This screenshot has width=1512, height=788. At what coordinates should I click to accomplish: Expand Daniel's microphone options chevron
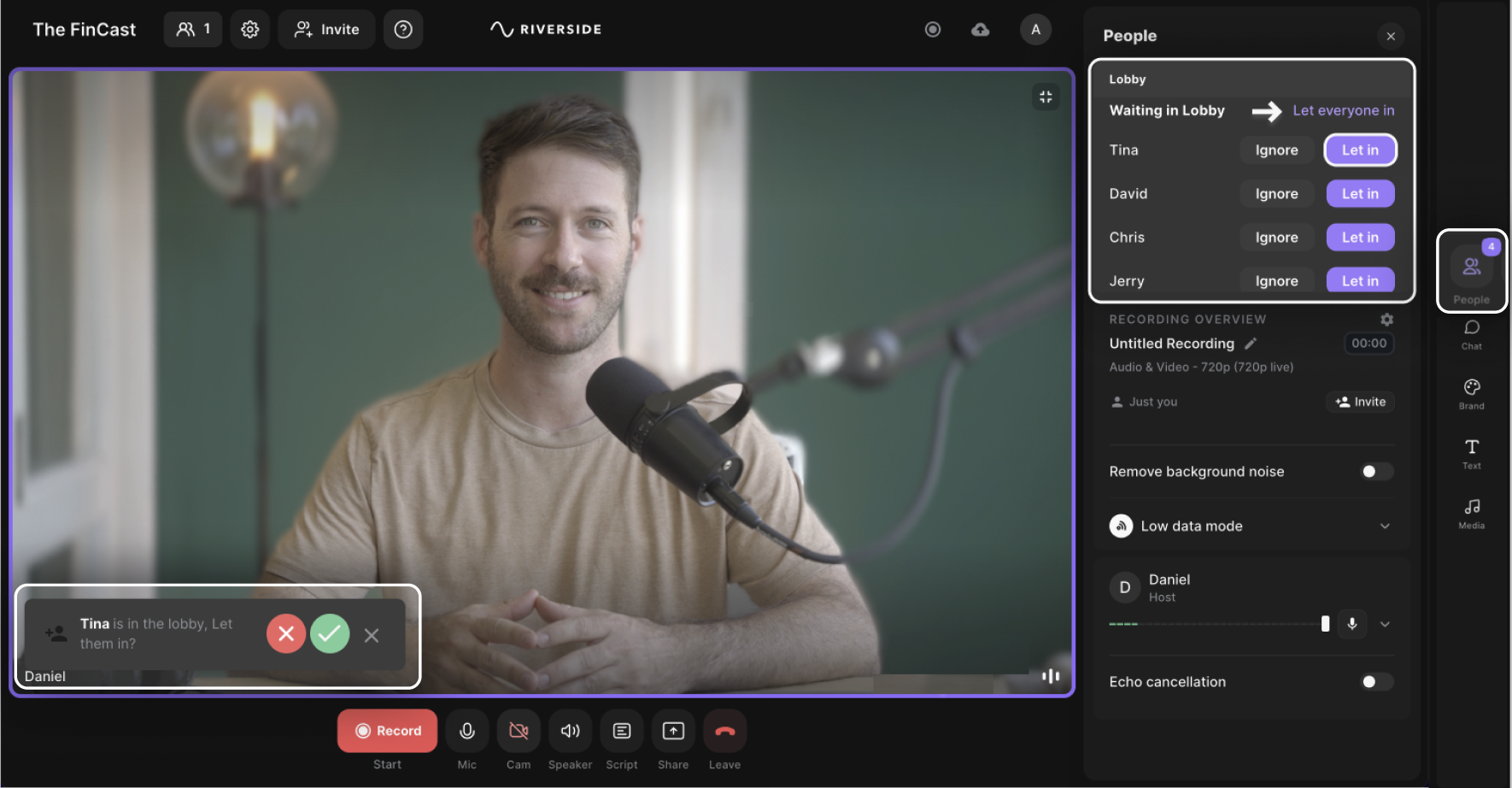click(x=1385, y=625)
